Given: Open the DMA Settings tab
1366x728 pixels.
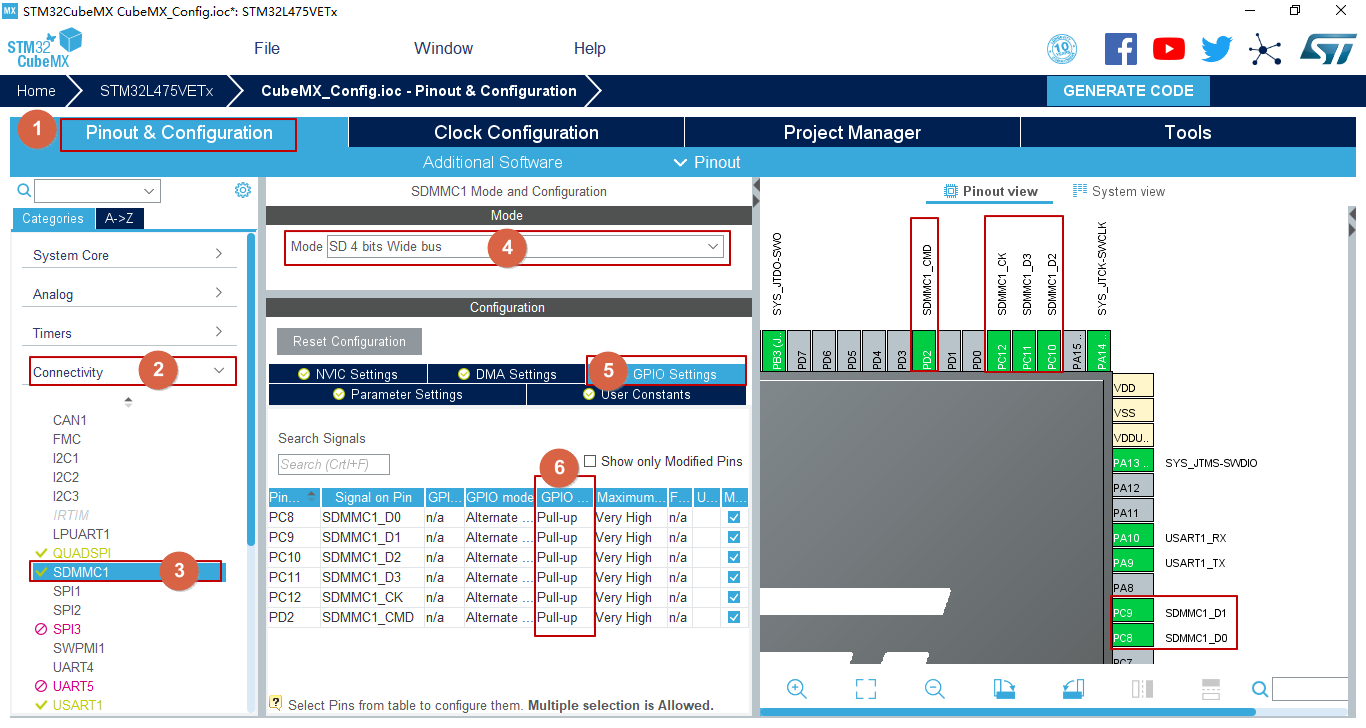Looking at the screenshot, I should coord(507,374).
